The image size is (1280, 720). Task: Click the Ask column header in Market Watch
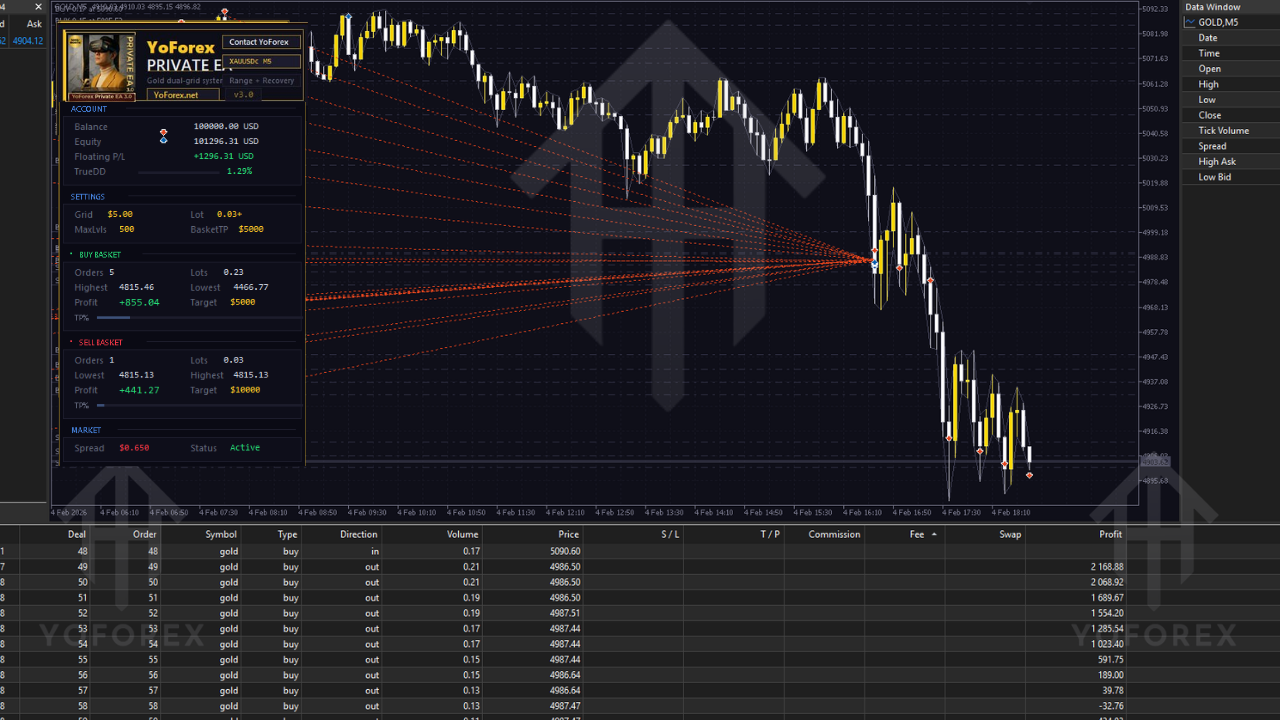pos(34,24)
